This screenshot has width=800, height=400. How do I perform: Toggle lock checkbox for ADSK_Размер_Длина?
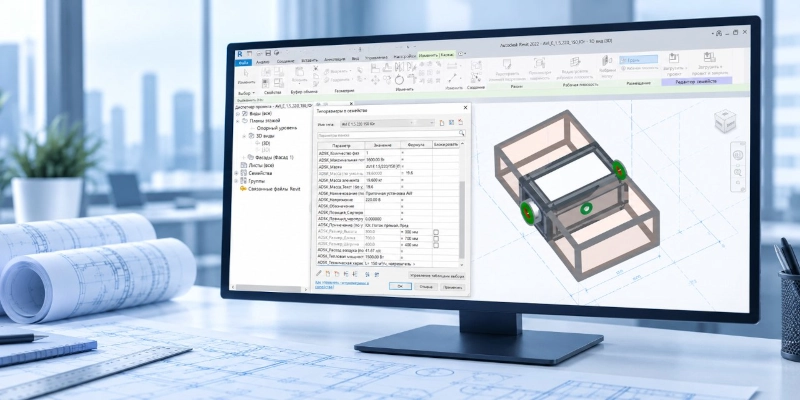436,239
